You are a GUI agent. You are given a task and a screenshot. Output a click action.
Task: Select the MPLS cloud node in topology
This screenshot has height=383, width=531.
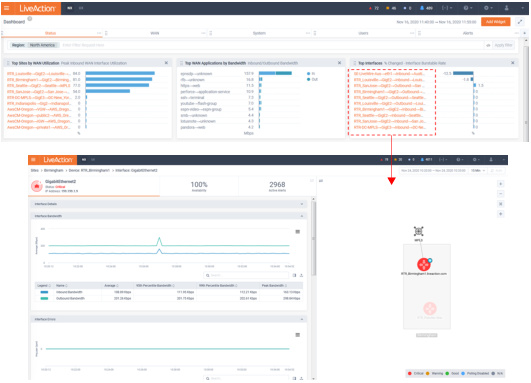pyautogui.click(x=419, y=231)
